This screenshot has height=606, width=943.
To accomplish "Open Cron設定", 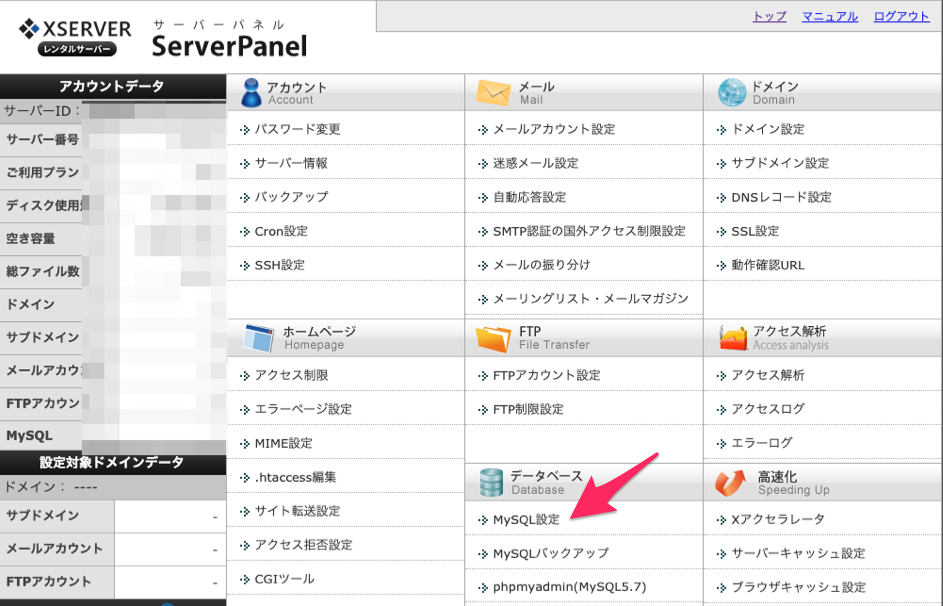I will click(x=281, y=231).
